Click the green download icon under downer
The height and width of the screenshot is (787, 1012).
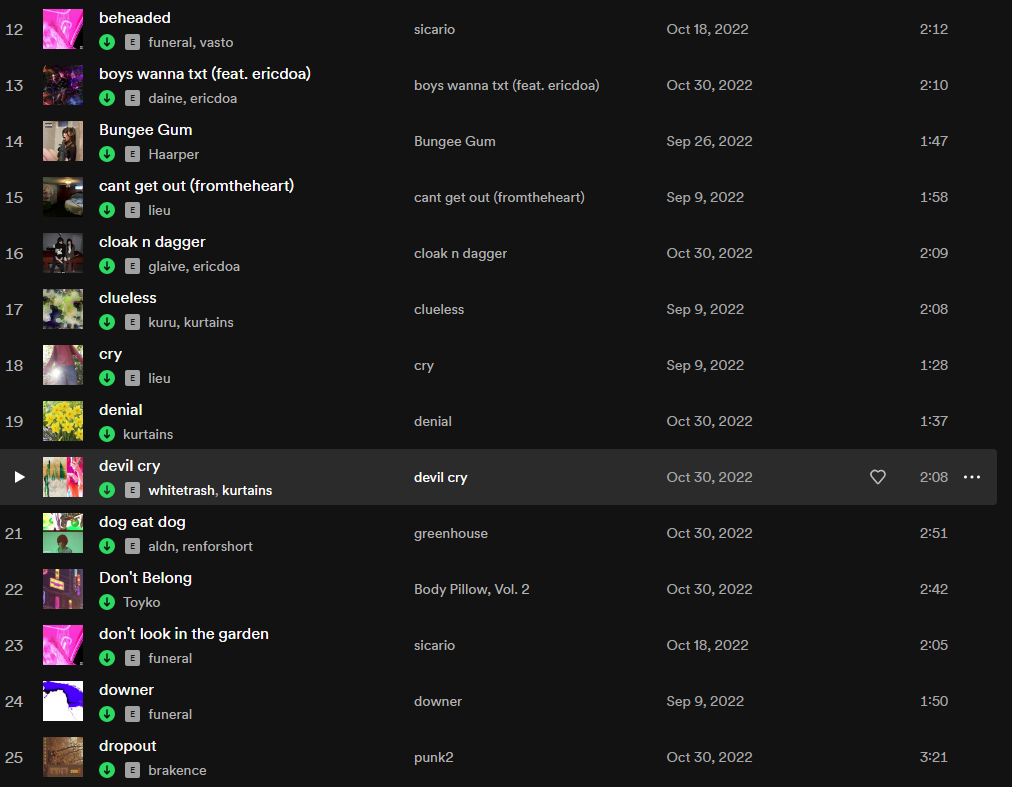click(x=107, y=714)
